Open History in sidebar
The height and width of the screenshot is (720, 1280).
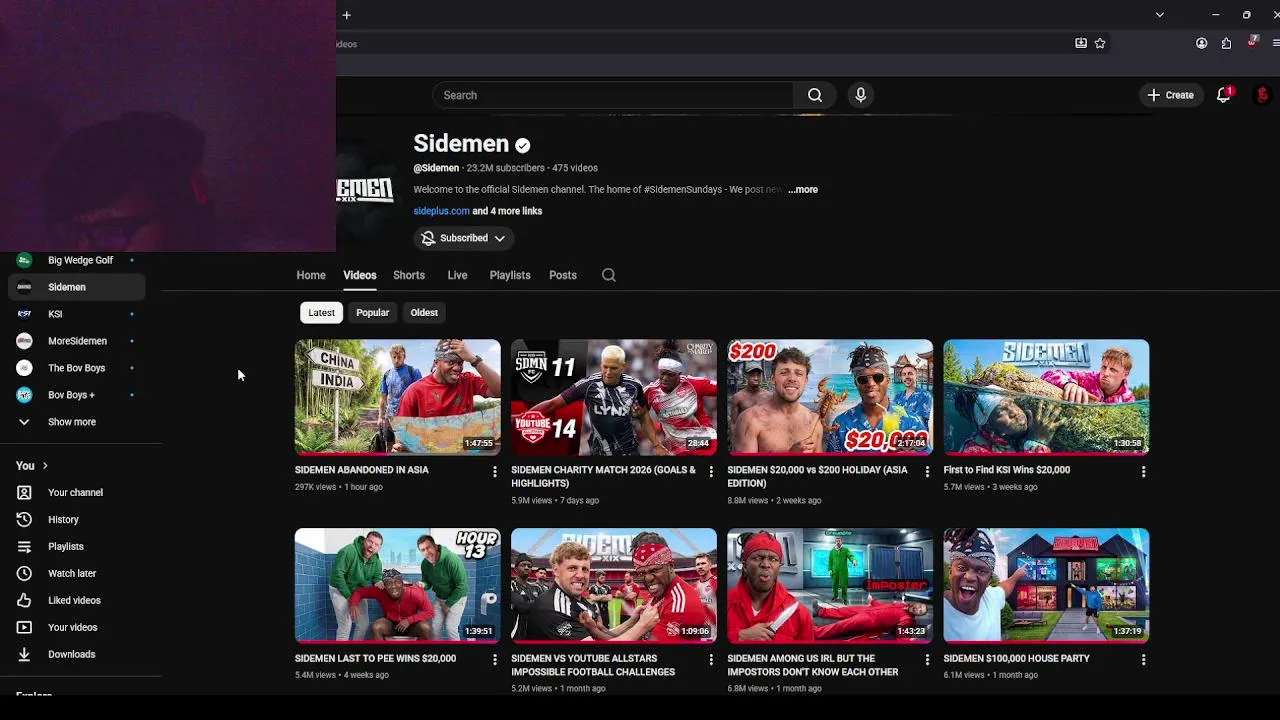point(76,520)
